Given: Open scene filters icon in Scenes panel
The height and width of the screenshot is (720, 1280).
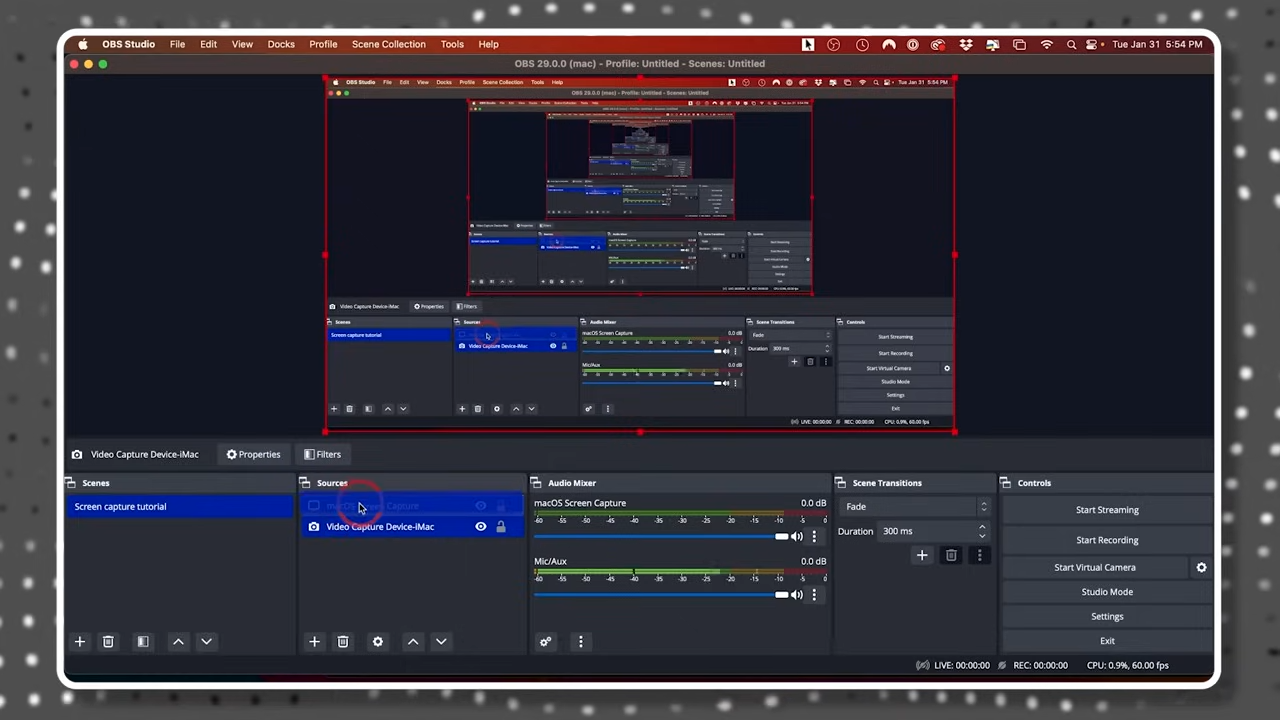Looking at the screenshot, I should (143, 642).
